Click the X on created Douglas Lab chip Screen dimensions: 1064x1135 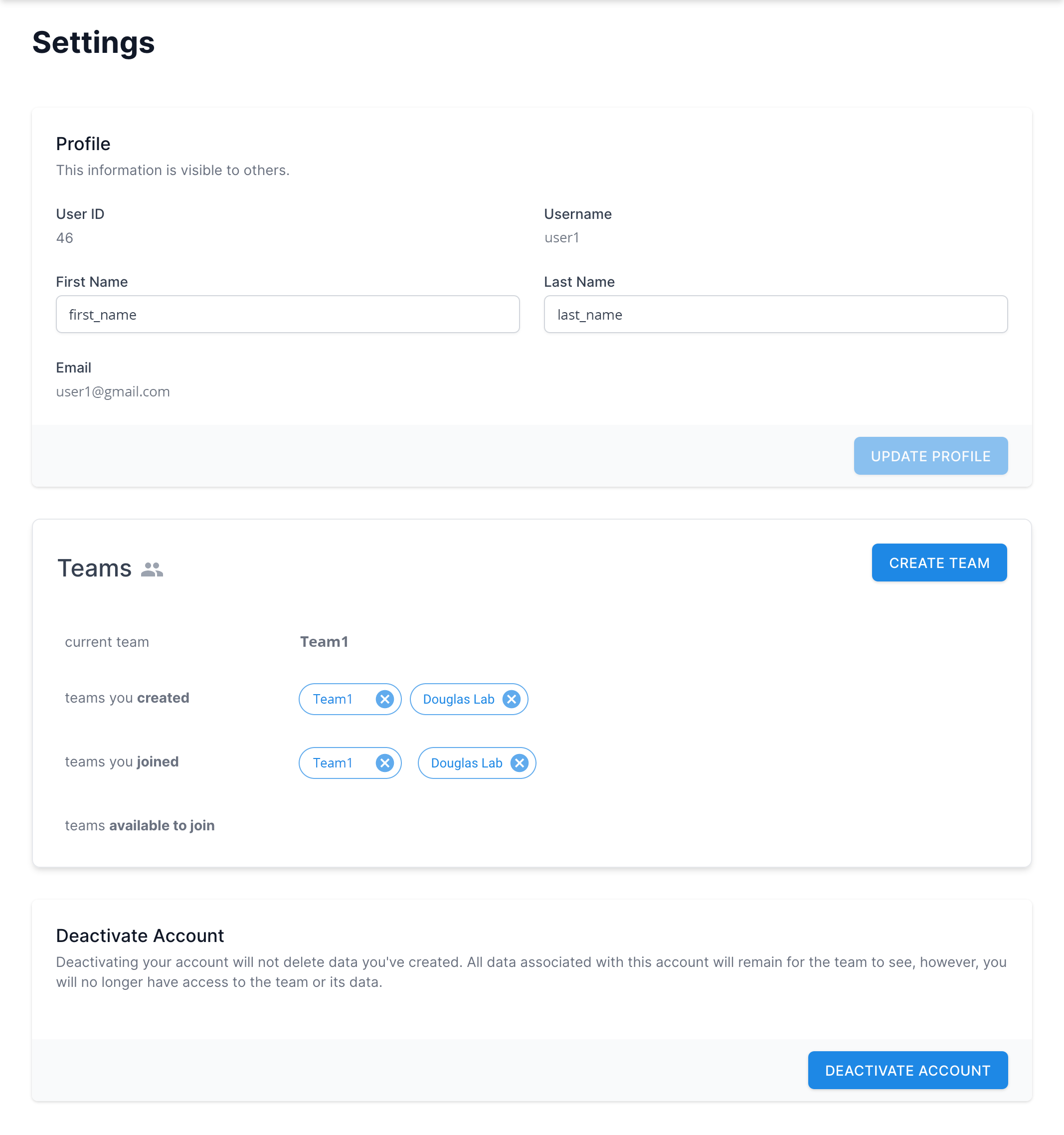(x=512, y=699)
